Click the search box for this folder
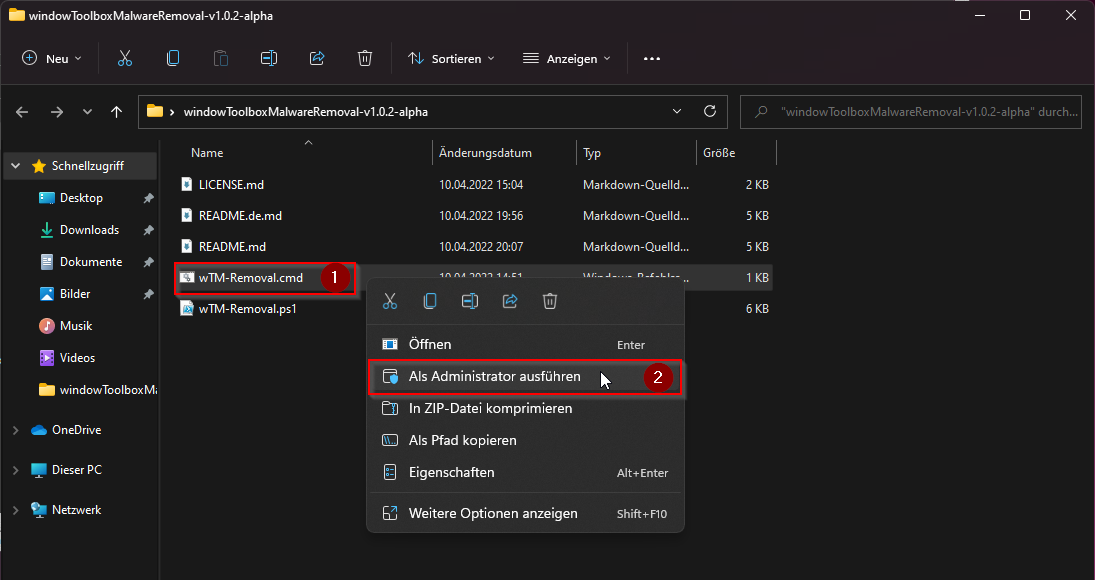 coord(911,112)
